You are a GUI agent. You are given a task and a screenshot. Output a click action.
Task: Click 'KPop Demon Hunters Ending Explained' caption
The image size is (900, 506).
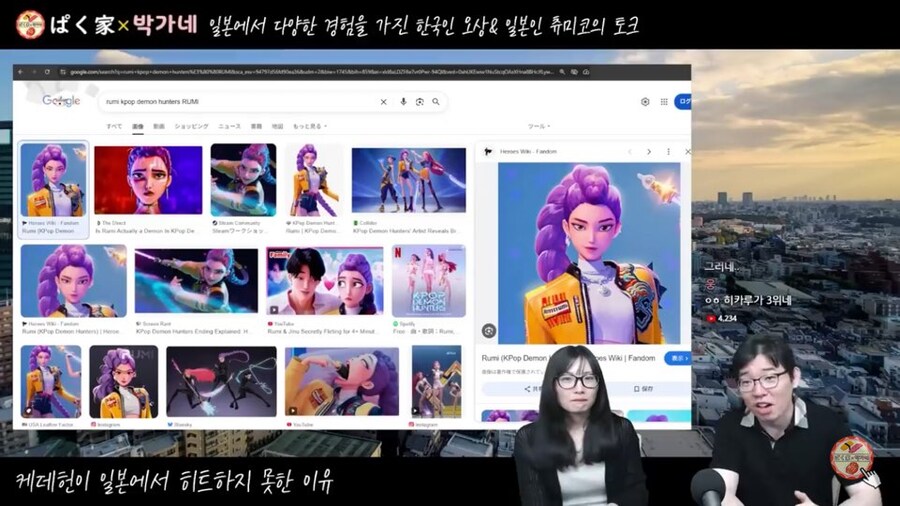click(192, 332)
